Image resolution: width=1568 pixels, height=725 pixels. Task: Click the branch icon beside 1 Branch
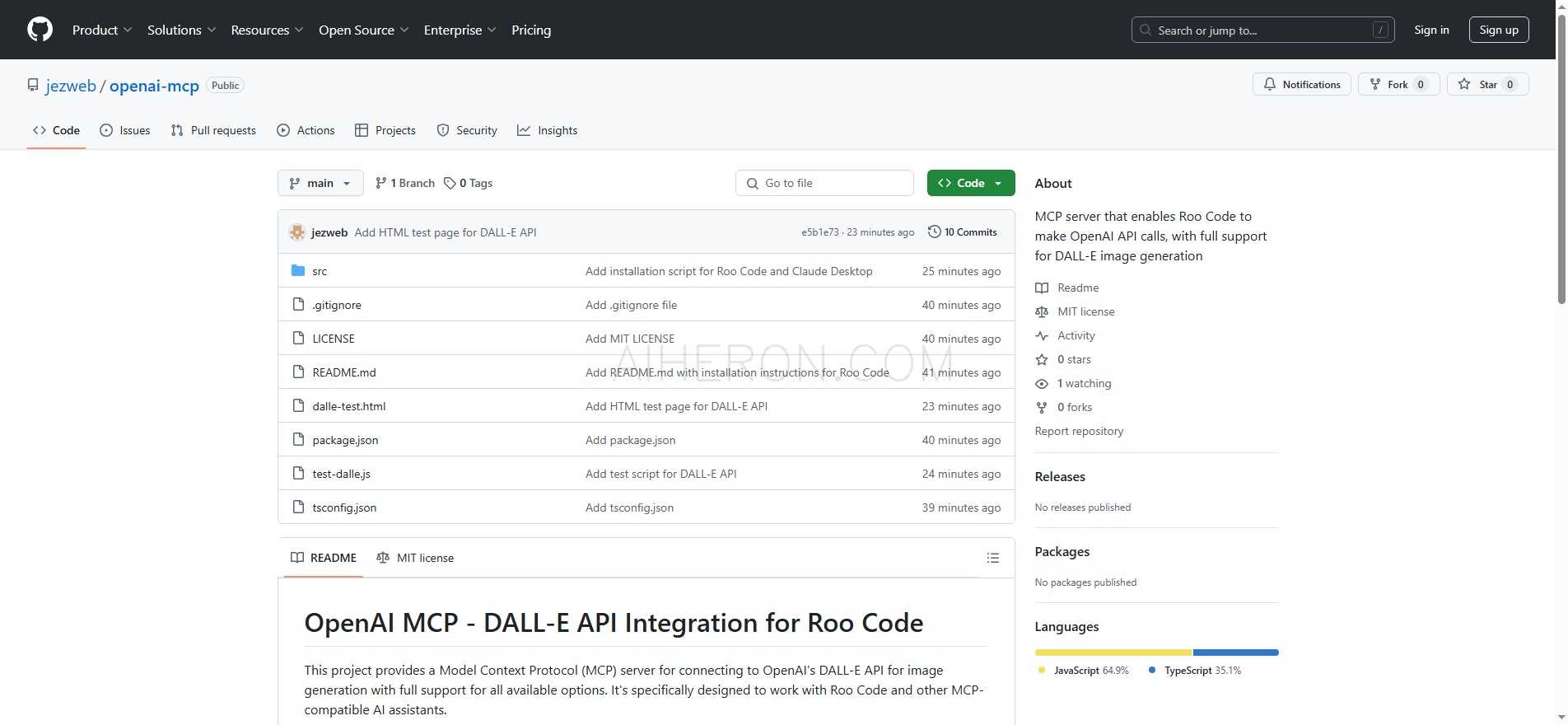pos(380,183)
